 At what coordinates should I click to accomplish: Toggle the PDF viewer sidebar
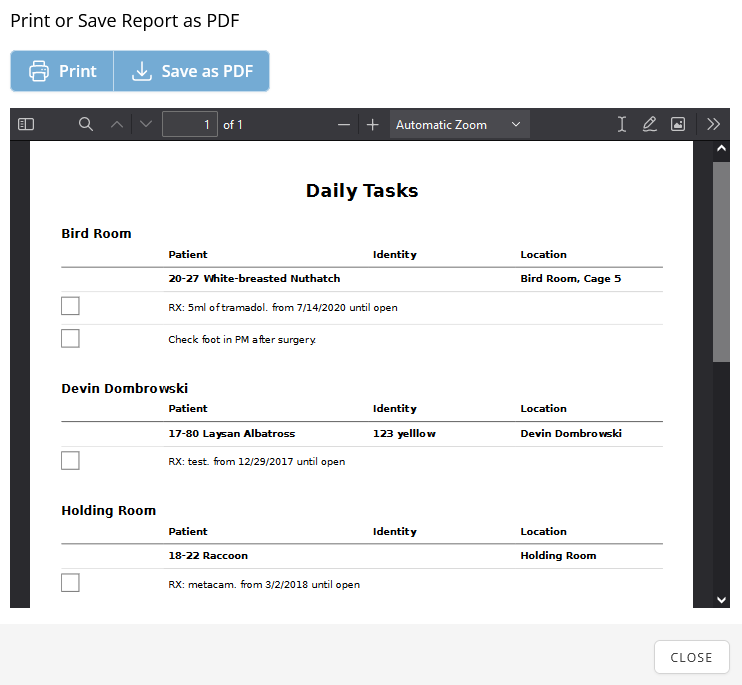(x=26, y=124)
